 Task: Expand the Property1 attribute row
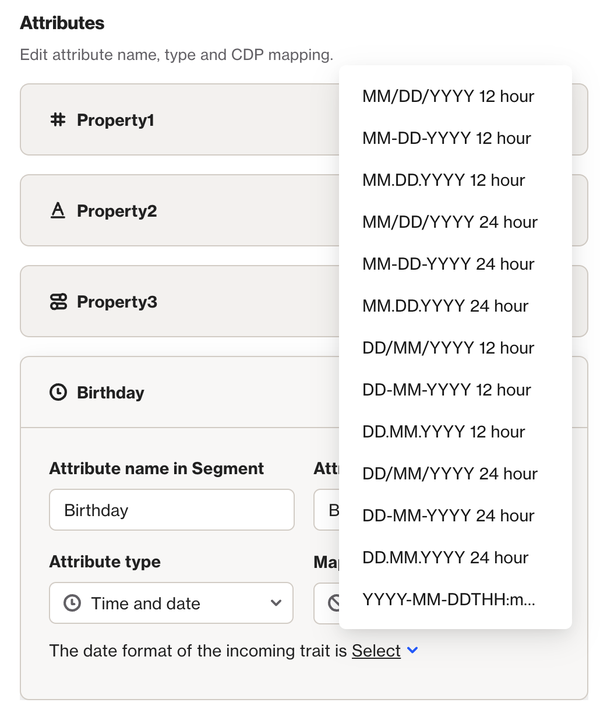point(180,120)
